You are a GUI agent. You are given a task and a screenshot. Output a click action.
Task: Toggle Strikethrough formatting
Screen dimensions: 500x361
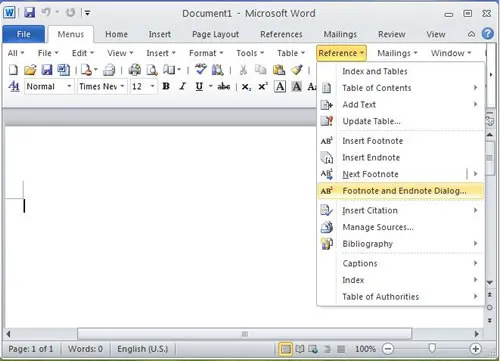(x=224, y=87)
